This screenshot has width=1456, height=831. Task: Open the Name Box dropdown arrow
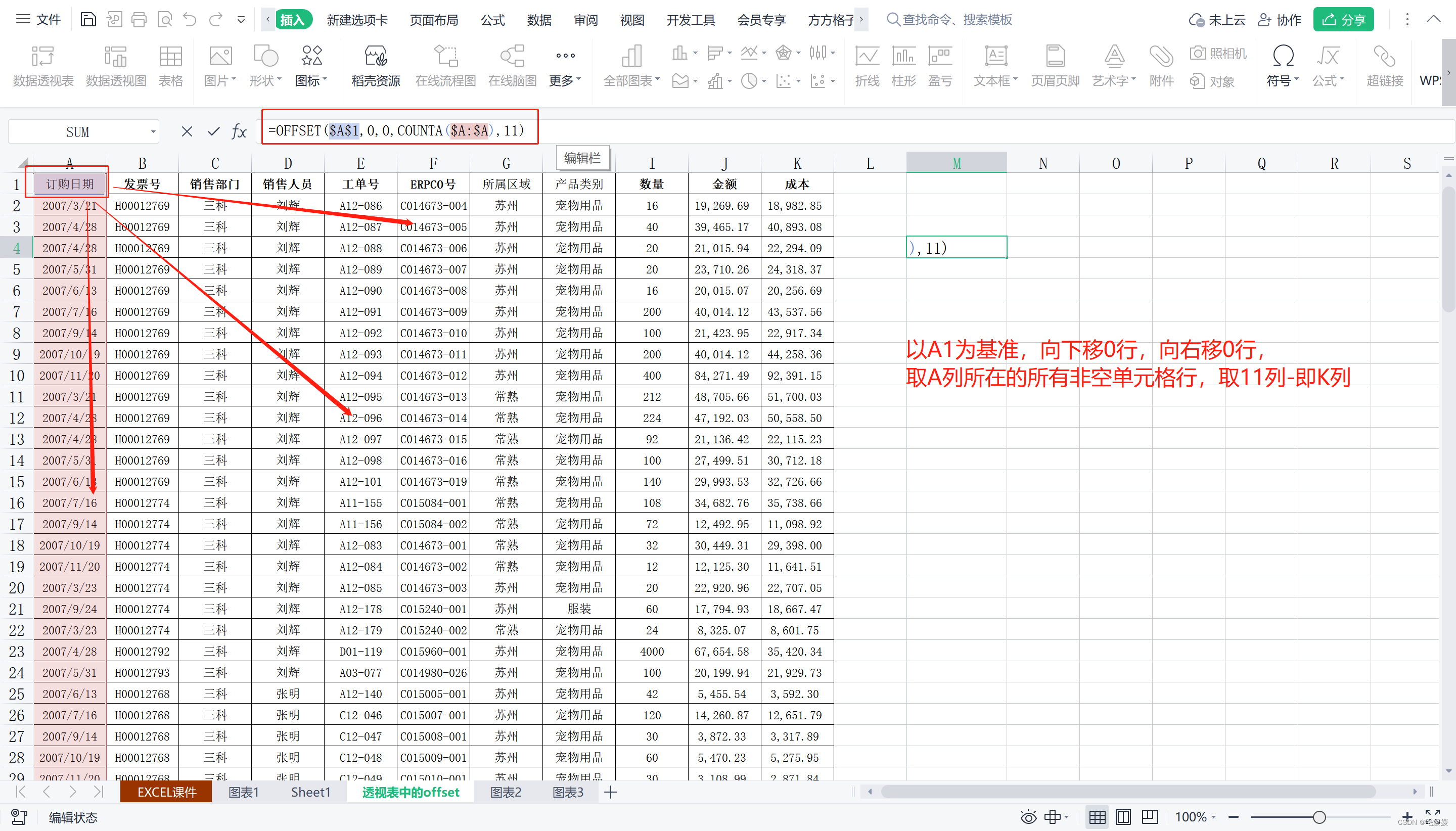tap(153, 132)
